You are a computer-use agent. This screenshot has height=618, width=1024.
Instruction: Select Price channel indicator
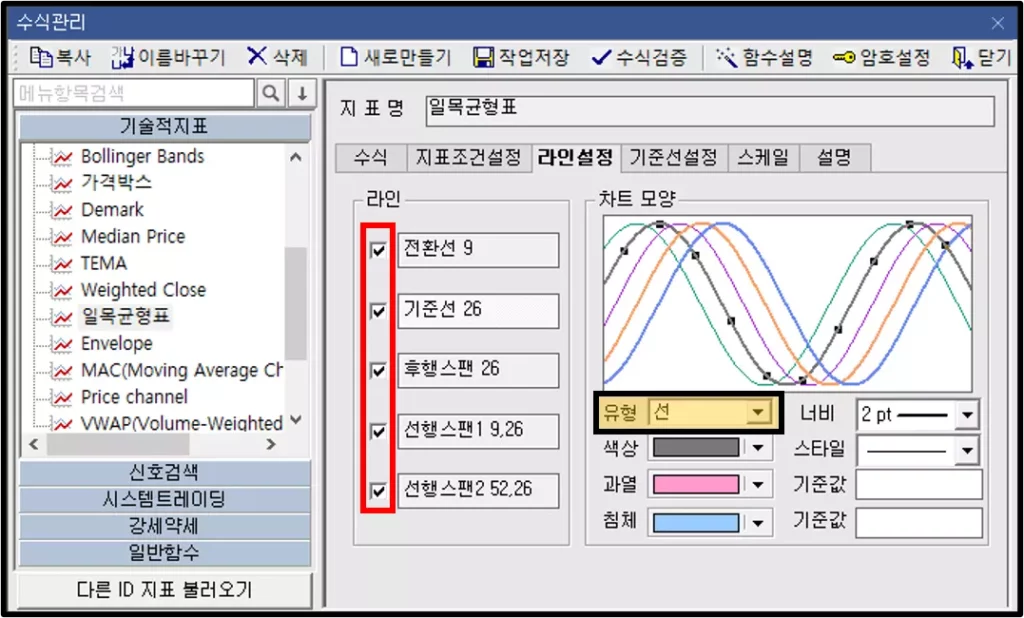click(x=134, y=397)
